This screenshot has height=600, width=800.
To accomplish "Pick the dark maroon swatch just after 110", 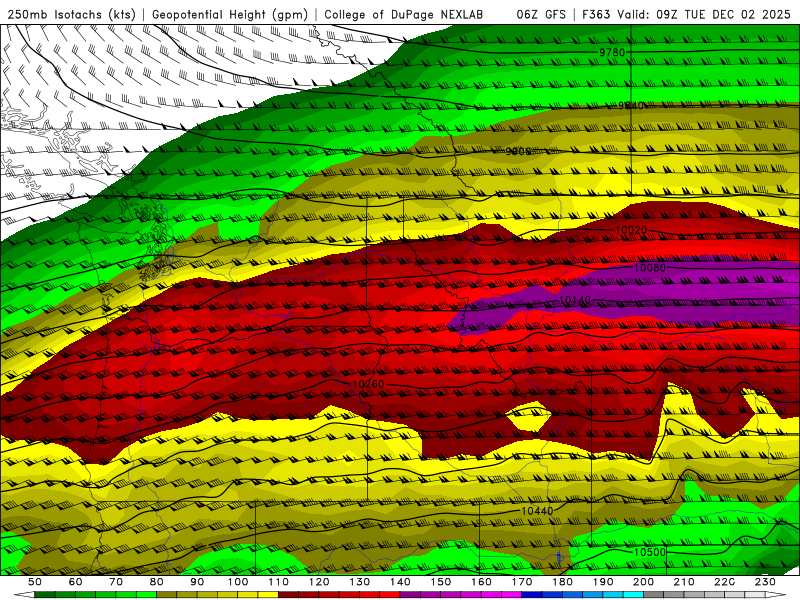I will [288, 594].
